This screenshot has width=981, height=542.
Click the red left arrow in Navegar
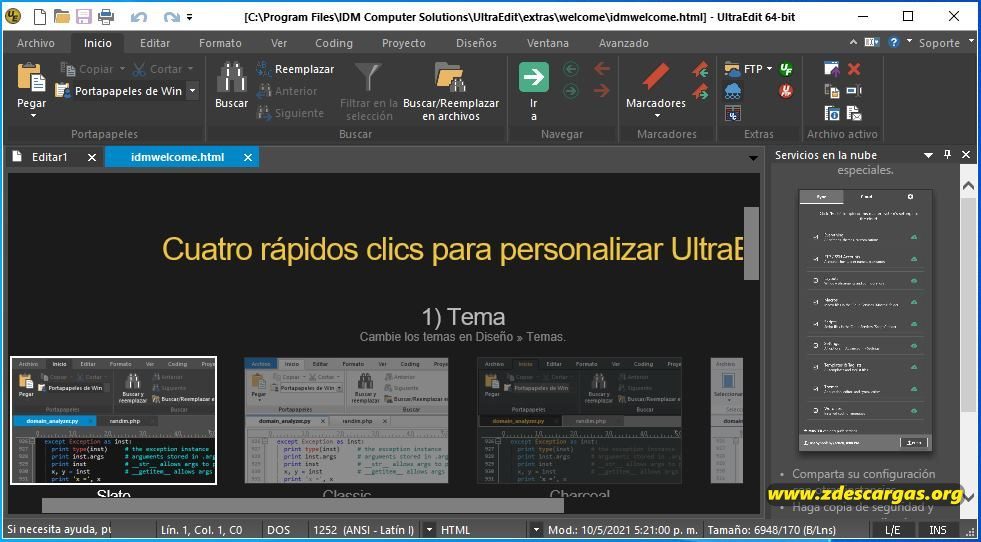pos(602,69)
